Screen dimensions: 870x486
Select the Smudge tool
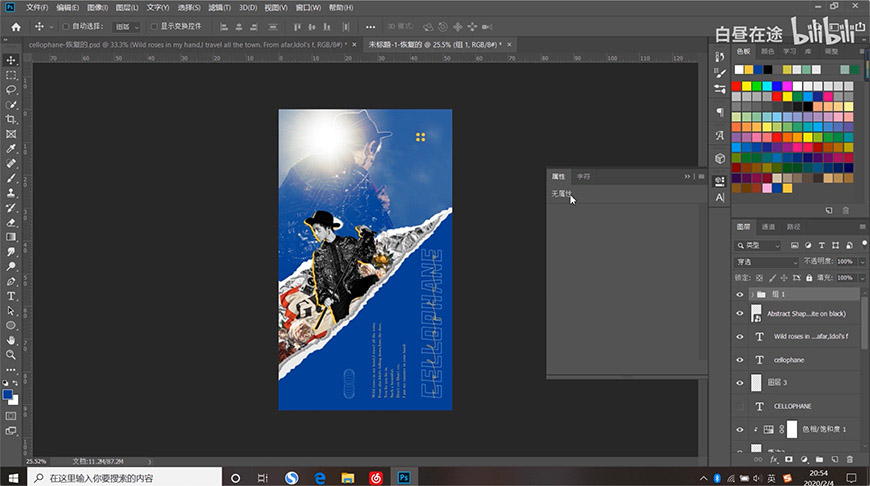click(11, 252)
